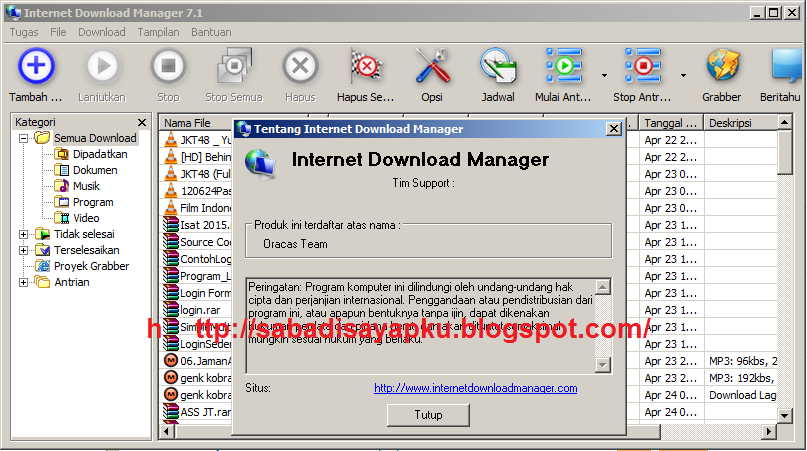Open the File menu
This screenshot has height=451, width=807.
click(58, 32)
